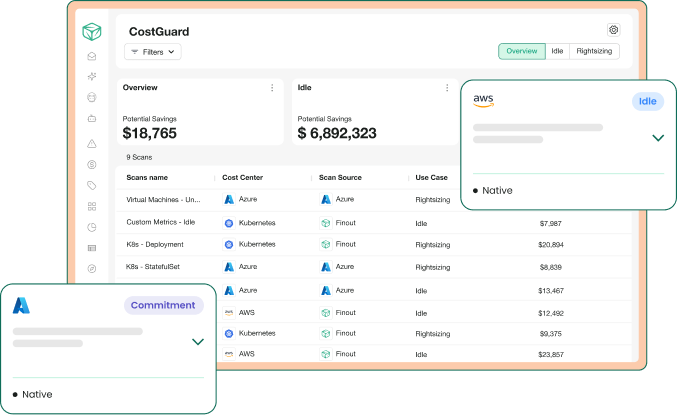The image size is (677, 415).
Task: Click the Azure logo on the Commitment card
Action: click(x=21, y=305)
